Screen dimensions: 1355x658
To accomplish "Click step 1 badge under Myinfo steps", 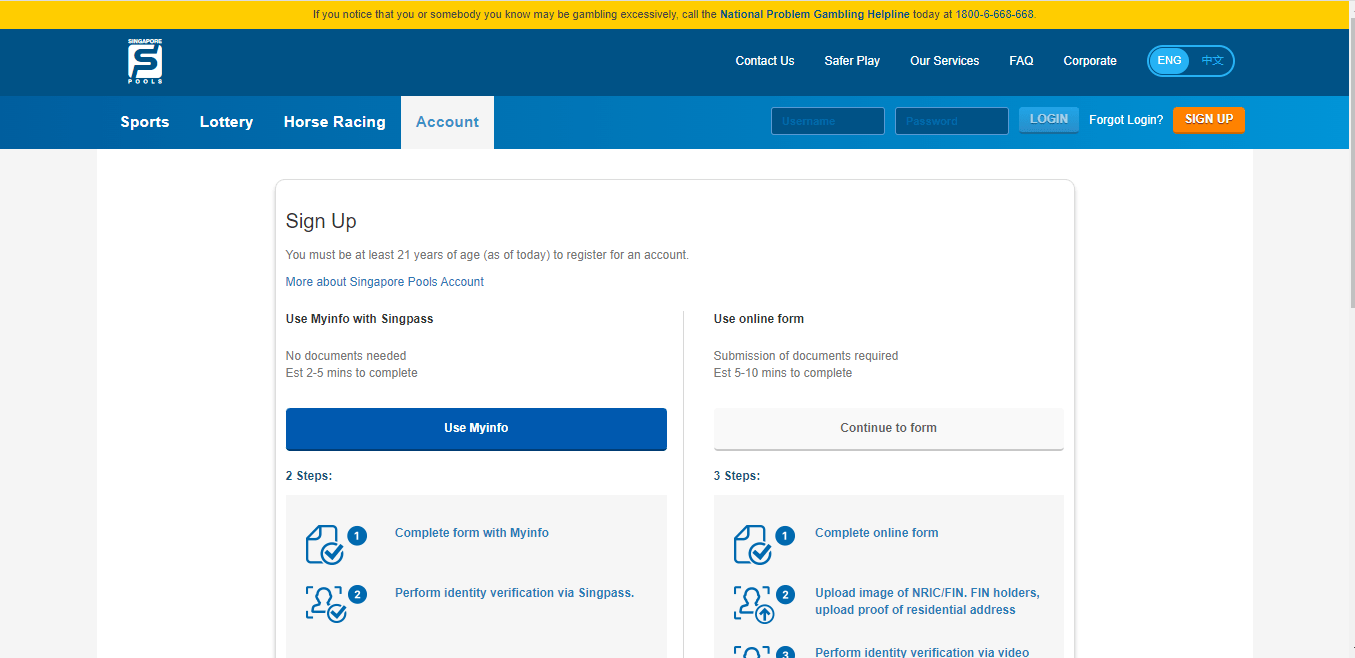I will (358, 536).
